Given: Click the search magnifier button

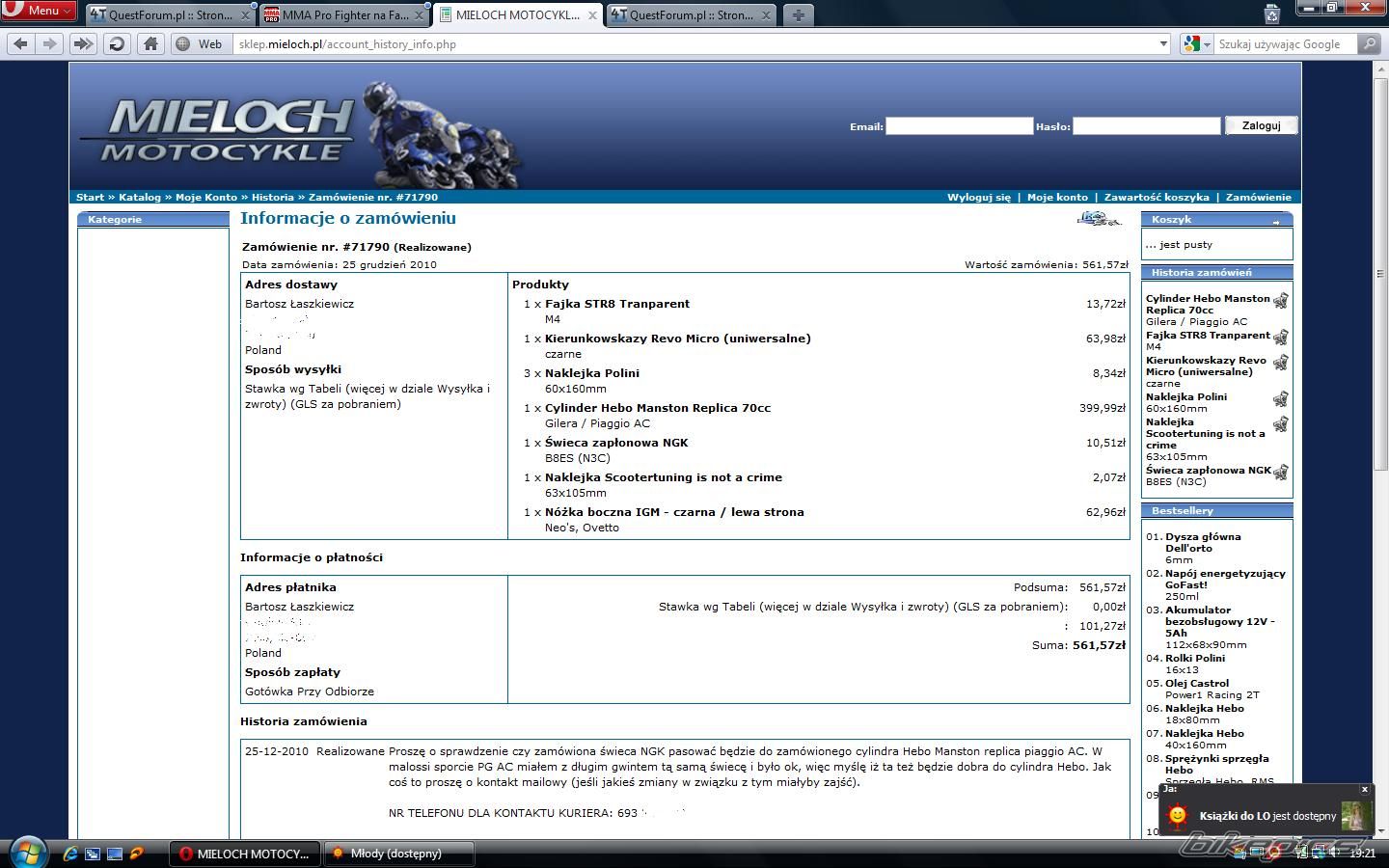Looking at the screenshot, I should click(1369, 43).
